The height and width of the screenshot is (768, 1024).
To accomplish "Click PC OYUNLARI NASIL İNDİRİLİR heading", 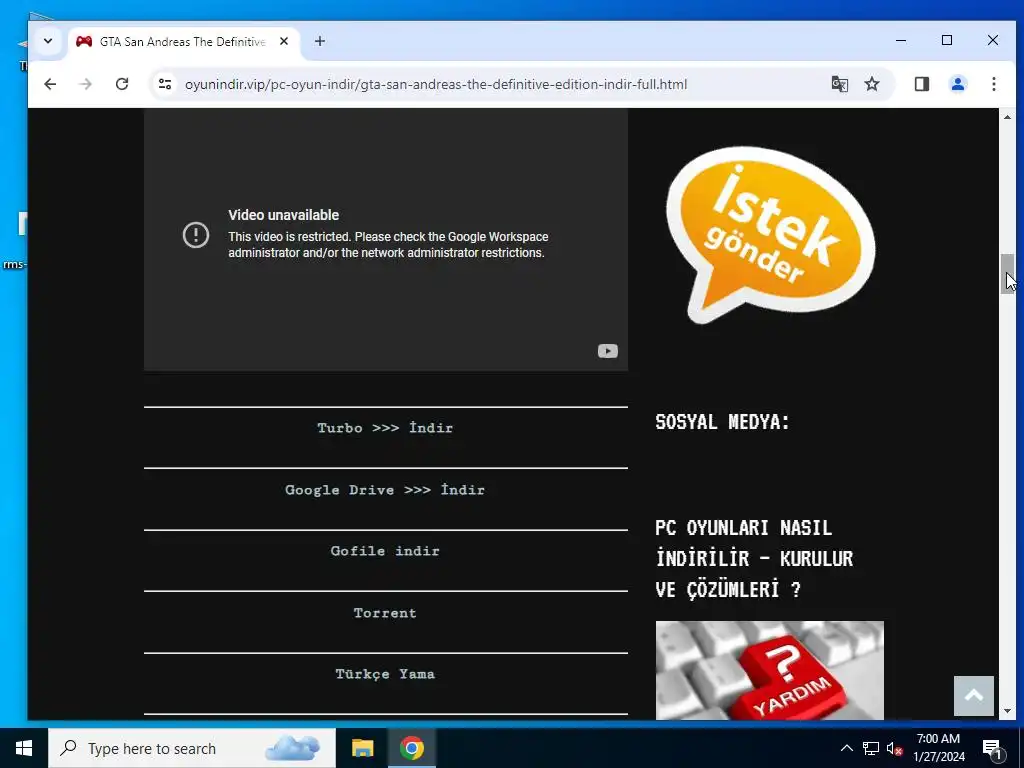I will [754, 558].
